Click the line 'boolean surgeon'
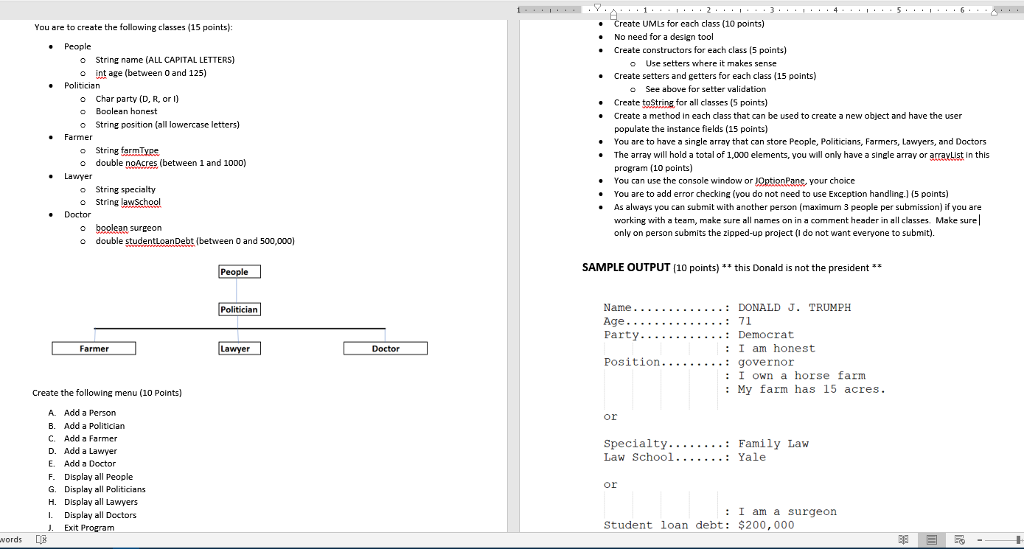The width and height of the screenshot is (1024, 549). (129, 228)
